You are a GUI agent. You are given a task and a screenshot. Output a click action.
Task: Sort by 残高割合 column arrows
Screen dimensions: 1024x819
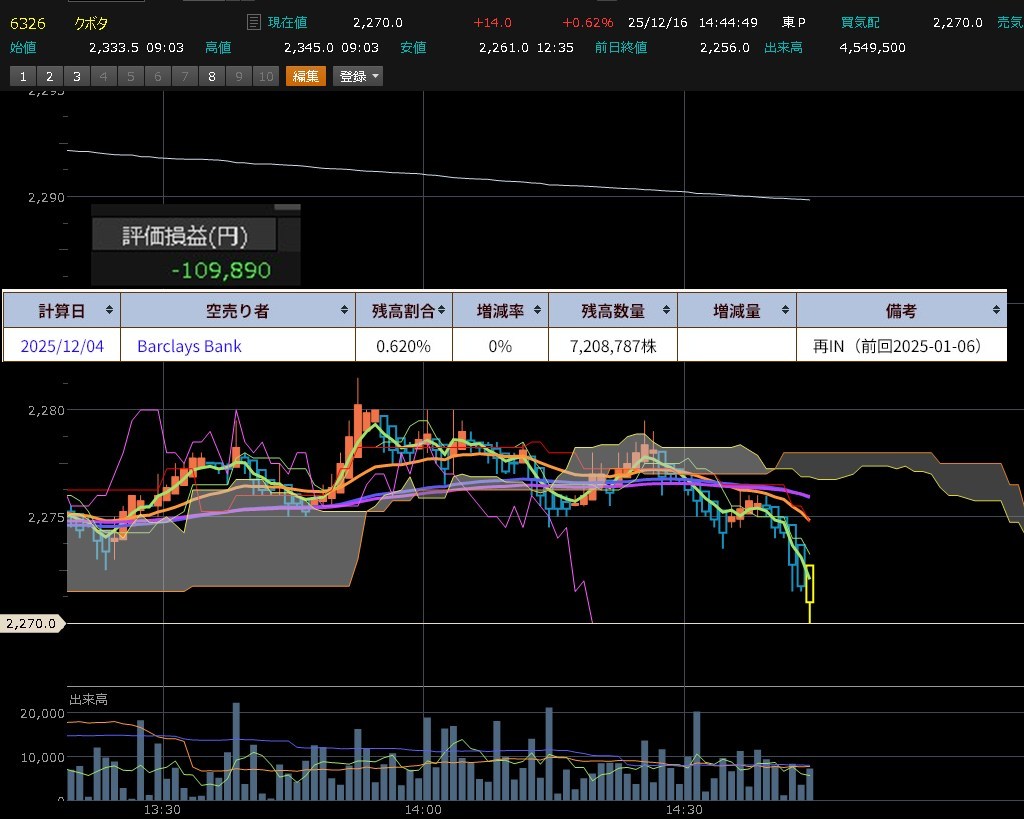(x=443, y=310)
